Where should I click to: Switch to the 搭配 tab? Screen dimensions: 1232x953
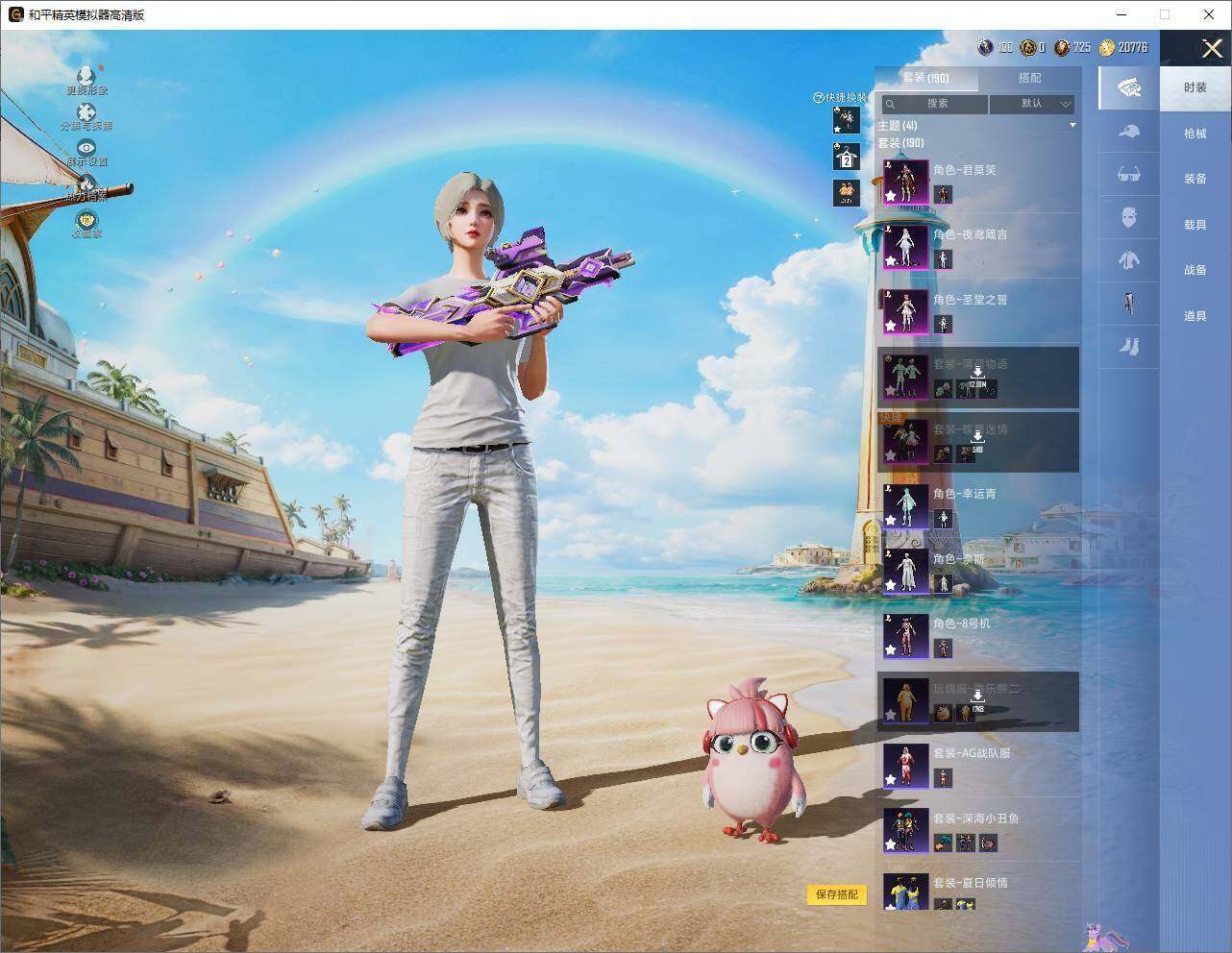(x=1029, y=78)
